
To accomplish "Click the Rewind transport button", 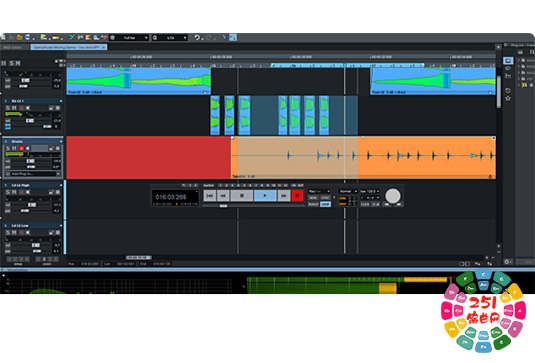I will (223, 196).
